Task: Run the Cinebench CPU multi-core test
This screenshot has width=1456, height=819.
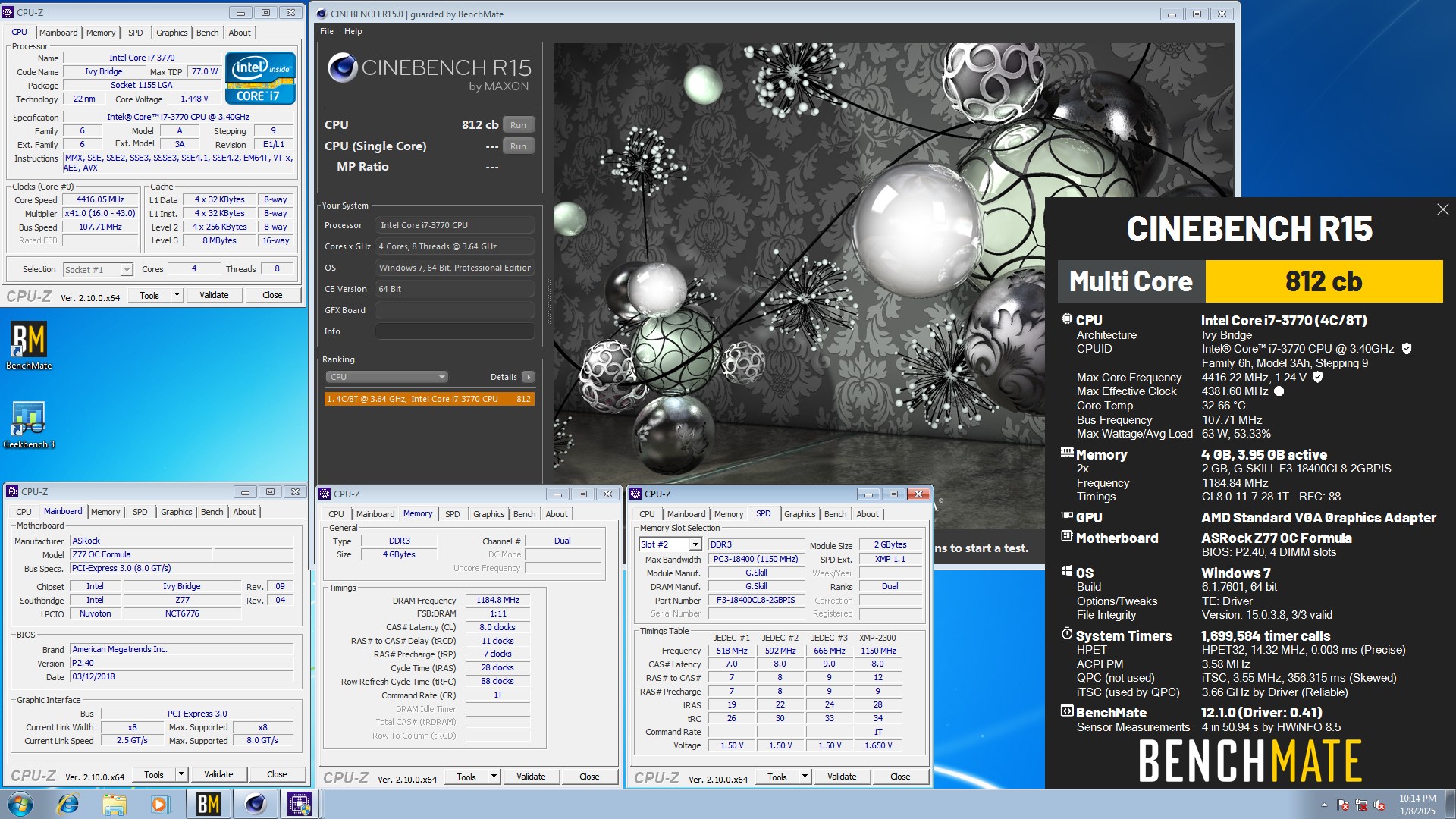Action: click(x=519, y=125)
